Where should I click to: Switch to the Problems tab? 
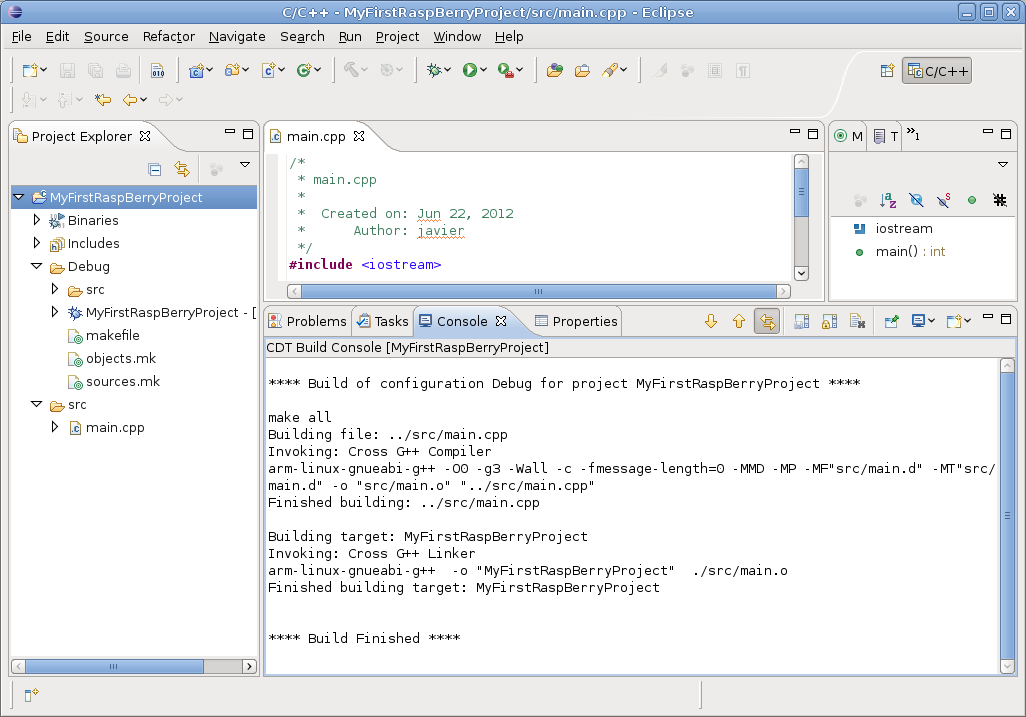[x=308, y=321]
